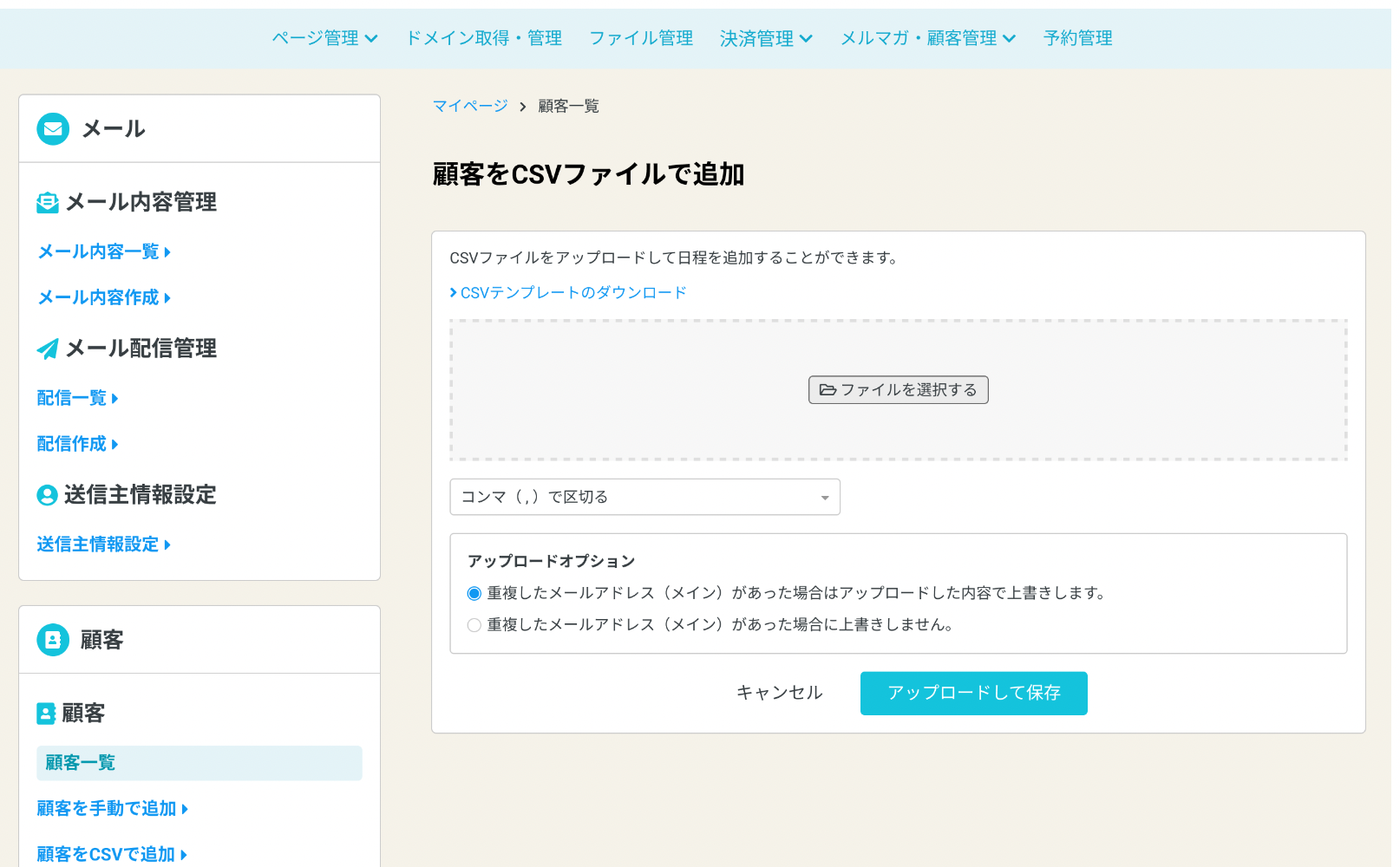
Task: Click the envelope icon beside メール heading
Action: pyautogui.click(x=53, y=129)
